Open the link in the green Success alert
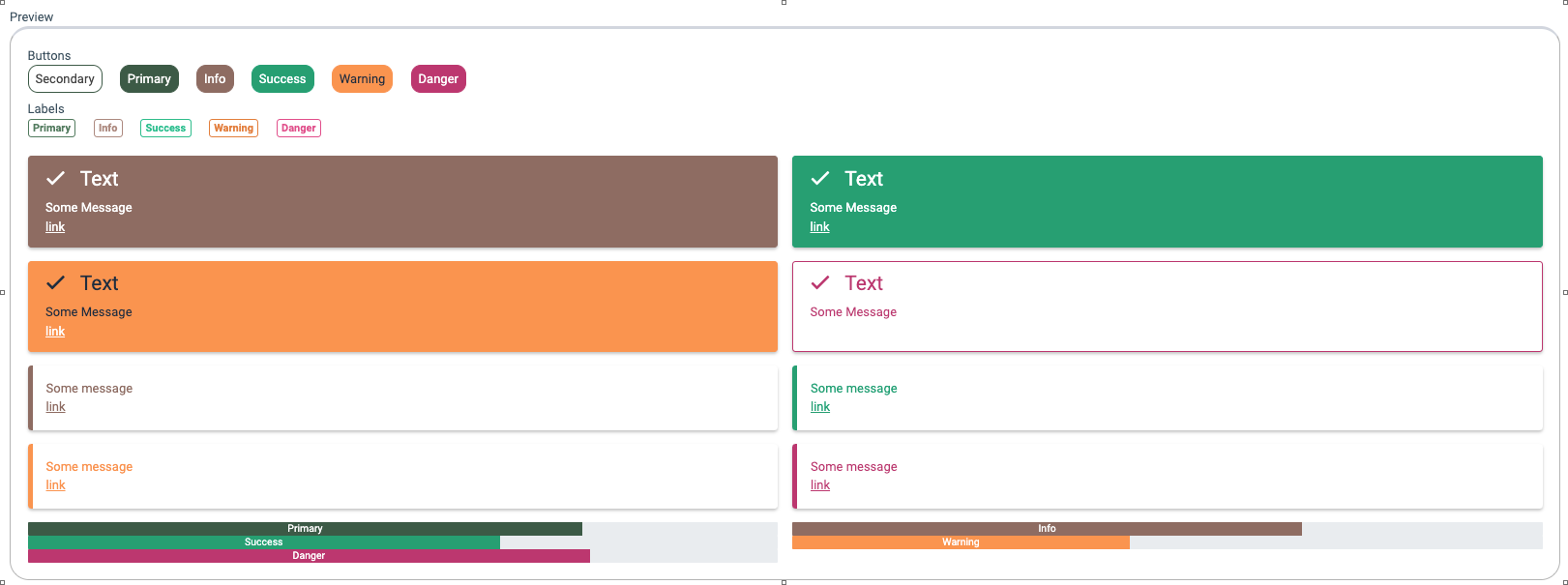The image size is (1568, 585). point(819,227)
